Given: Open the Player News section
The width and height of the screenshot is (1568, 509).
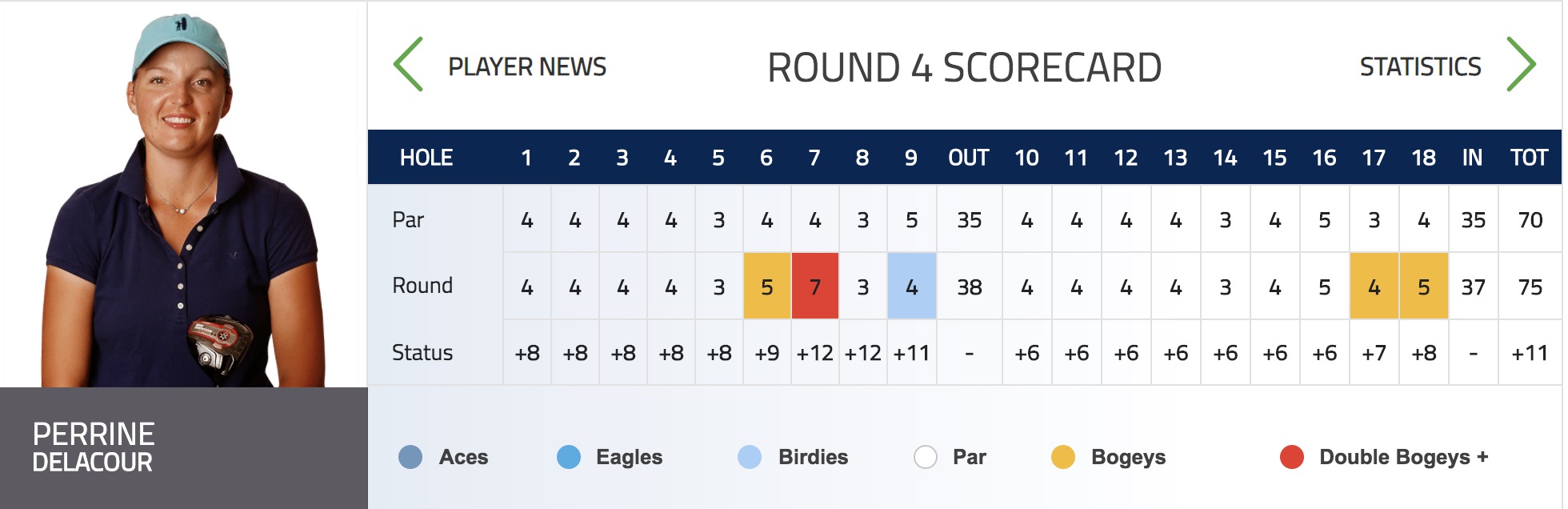Looking at the screenshot, I should pyautogui.click(x=527, y=66).
